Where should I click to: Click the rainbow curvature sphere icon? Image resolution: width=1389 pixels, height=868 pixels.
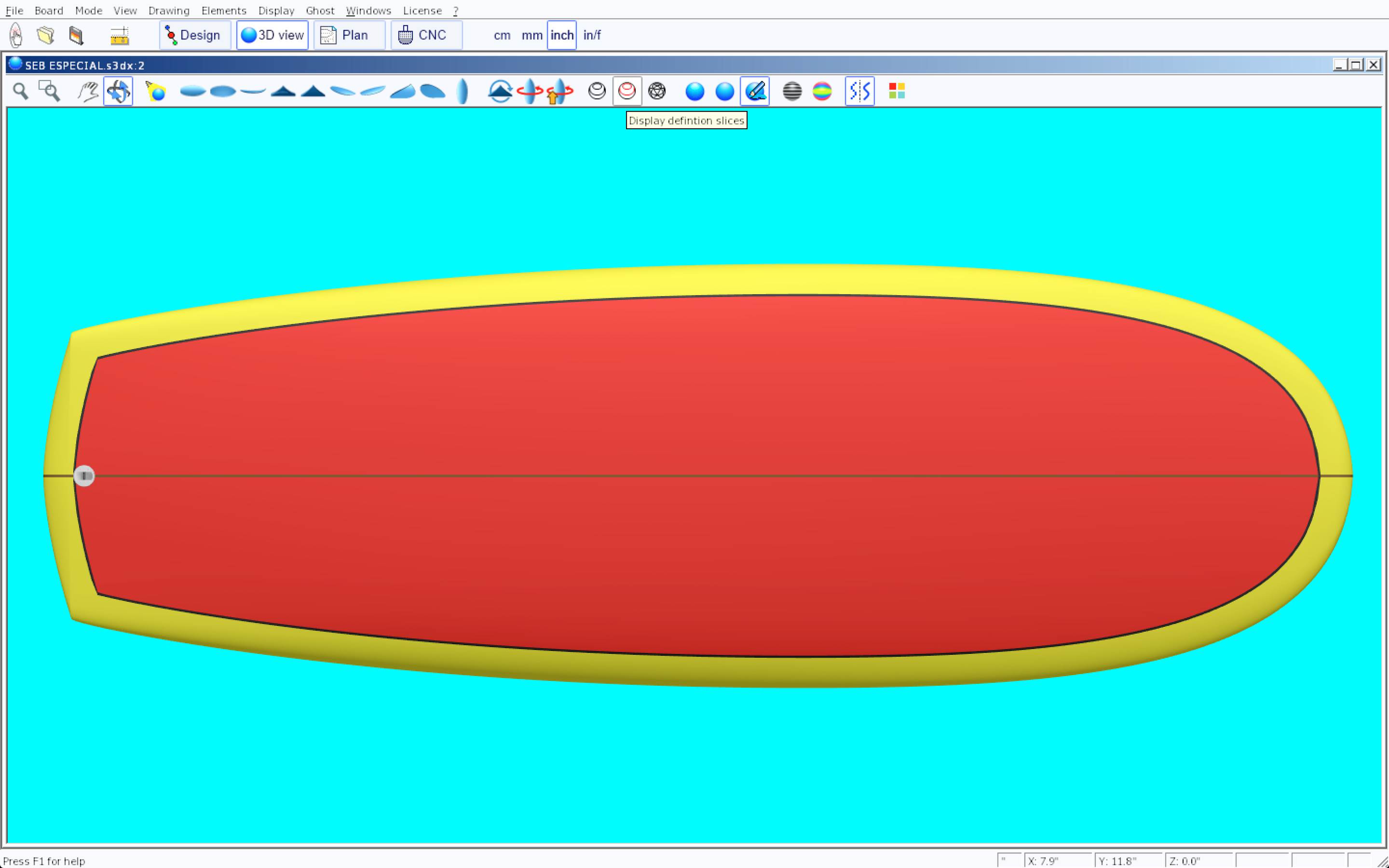coord(822,91)
